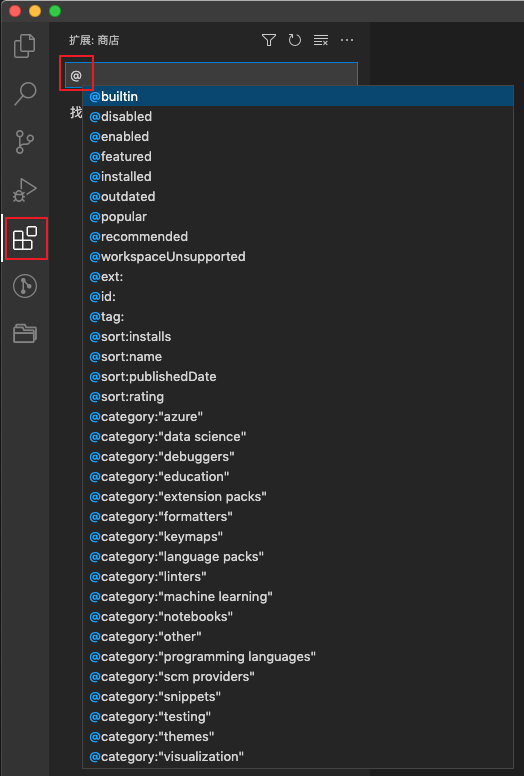This screenshot has width=524, height=776.
Task: Open the Source Control view
Action: pos(25,142)
